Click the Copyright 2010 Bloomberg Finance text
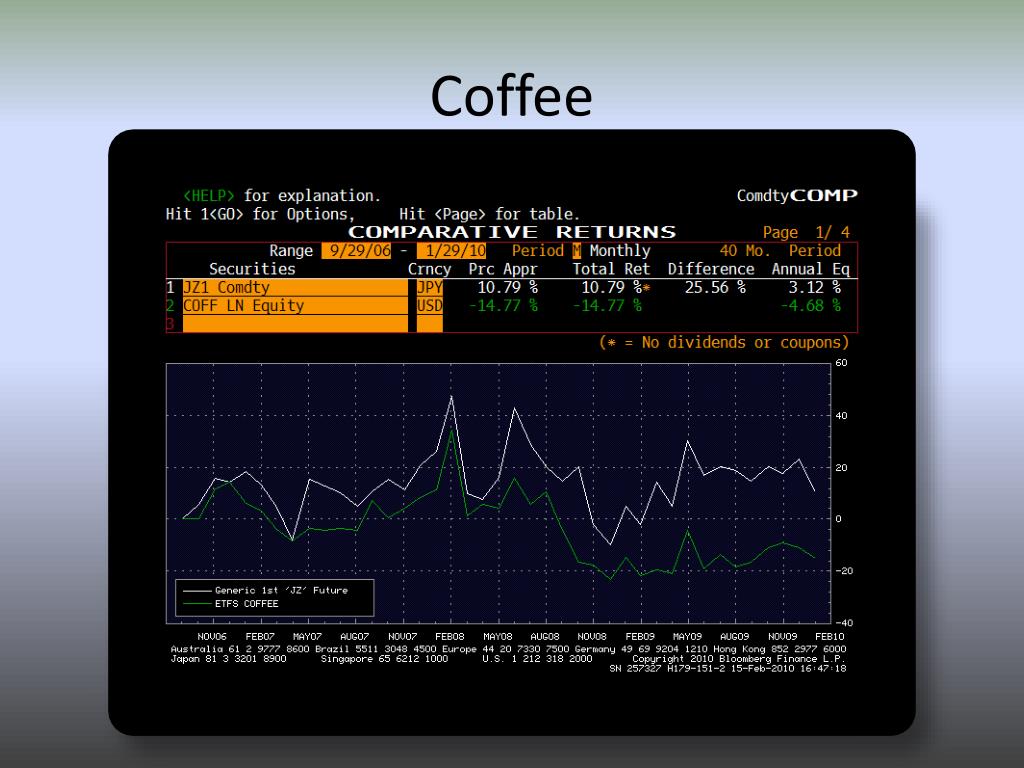 coord(739,659)
